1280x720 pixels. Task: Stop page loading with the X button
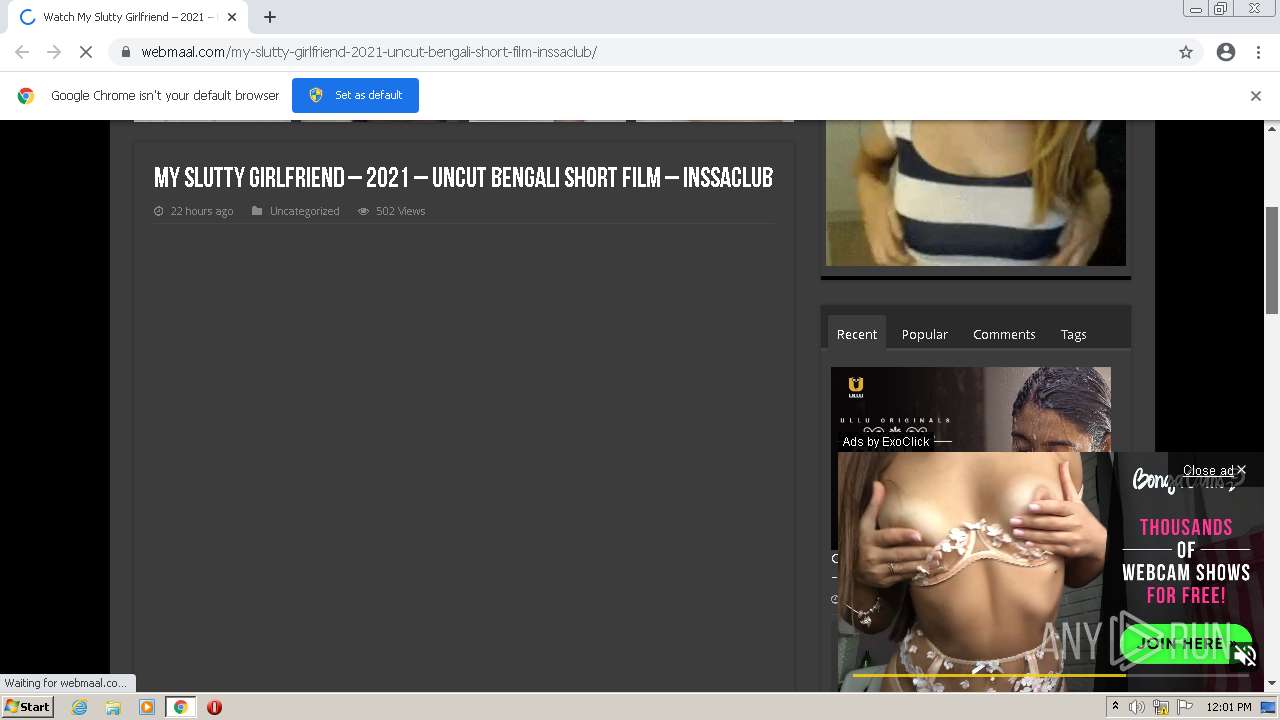86,52
